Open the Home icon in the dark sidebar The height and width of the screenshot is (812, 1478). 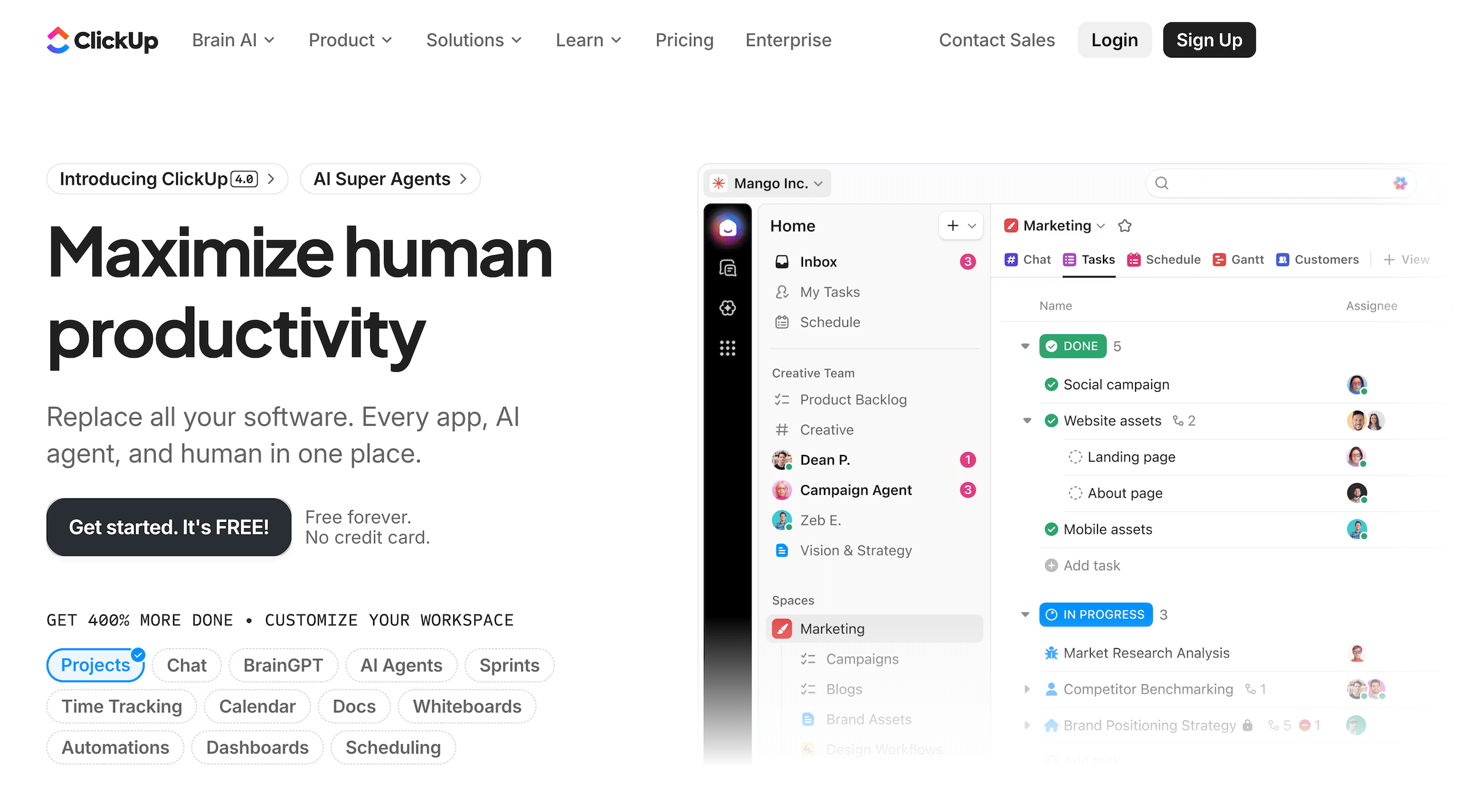pyautogui.click(x=728, y=227)
